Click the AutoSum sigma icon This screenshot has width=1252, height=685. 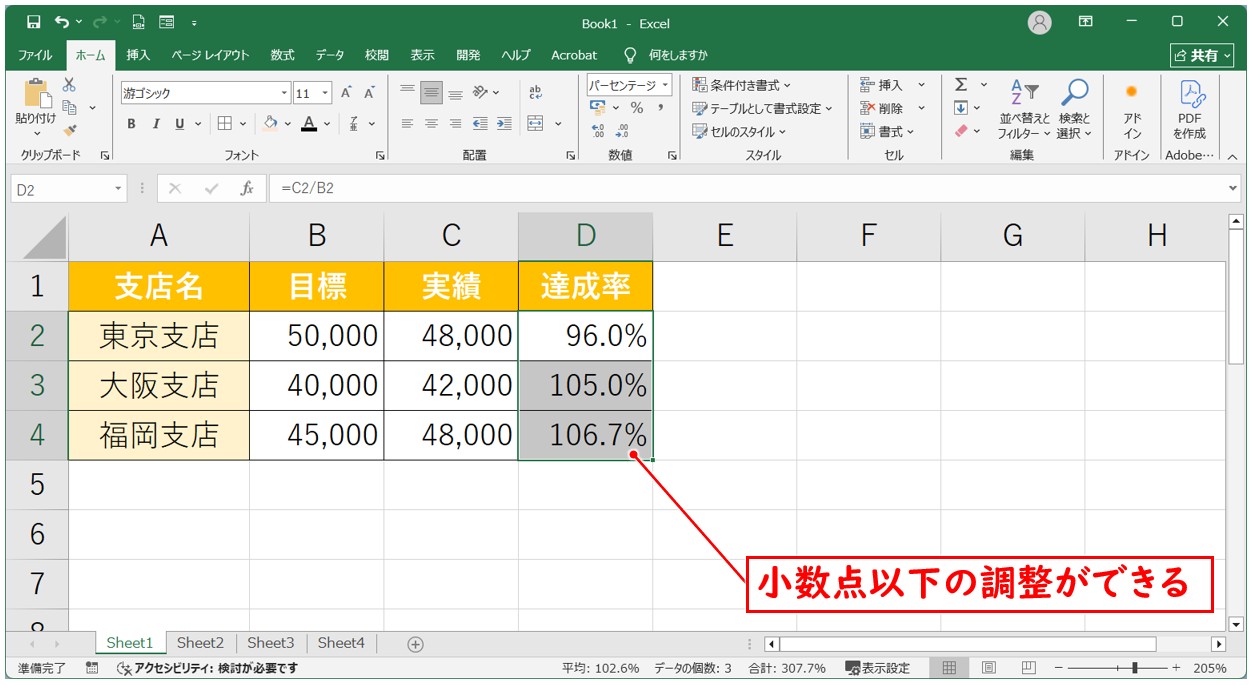coord(961,85)
